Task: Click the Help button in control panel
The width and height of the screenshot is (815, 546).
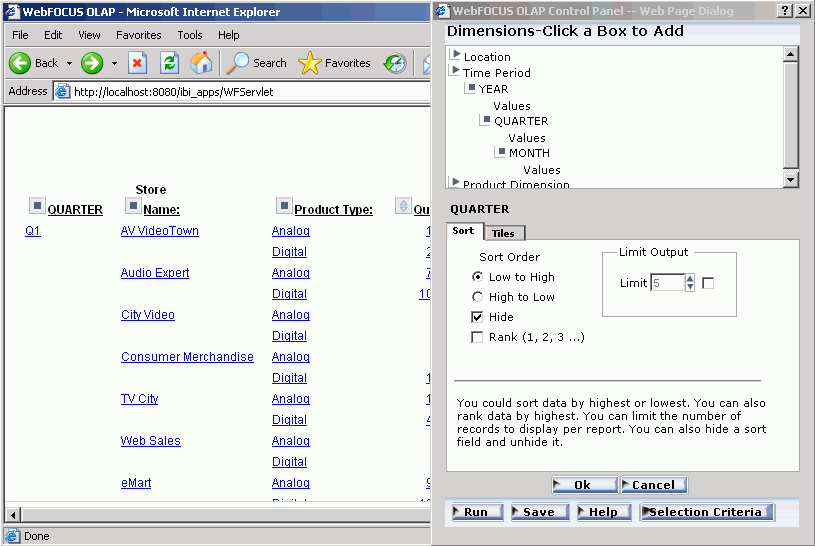Action: [604, 512]
